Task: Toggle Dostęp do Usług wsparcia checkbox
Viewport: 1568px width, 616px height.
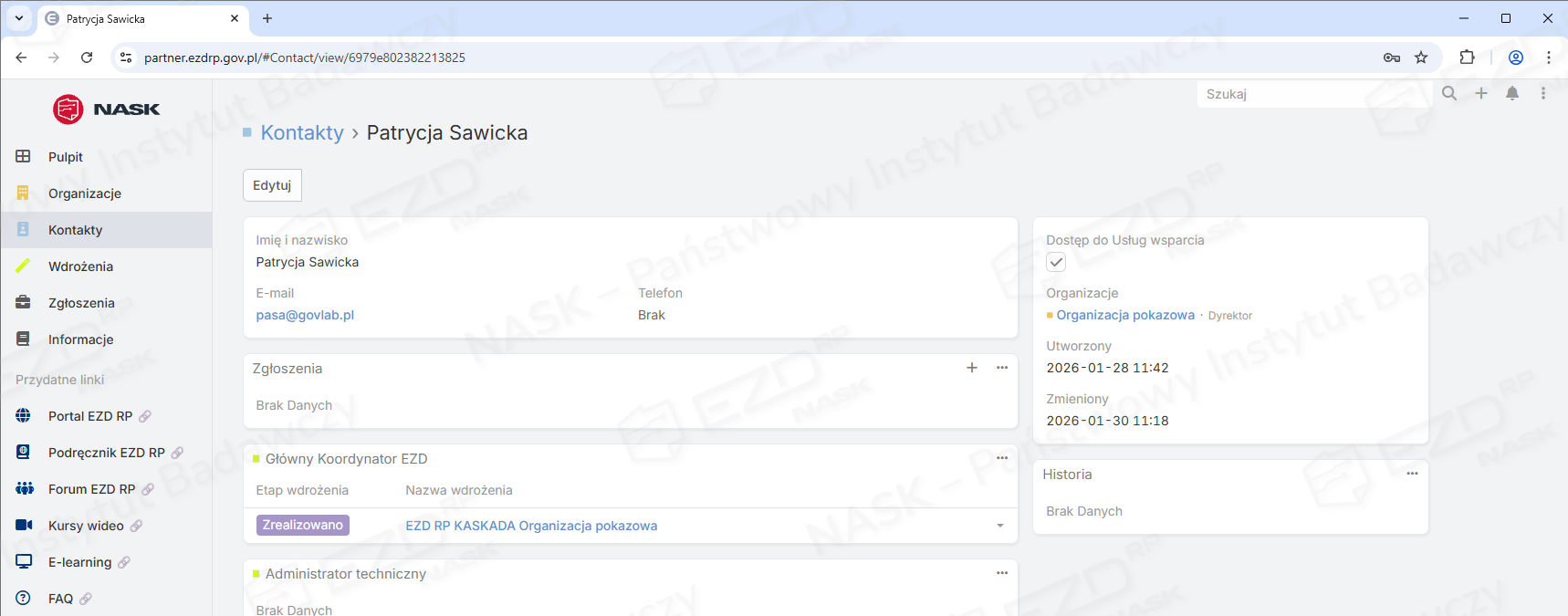Action: [1056, 263]
